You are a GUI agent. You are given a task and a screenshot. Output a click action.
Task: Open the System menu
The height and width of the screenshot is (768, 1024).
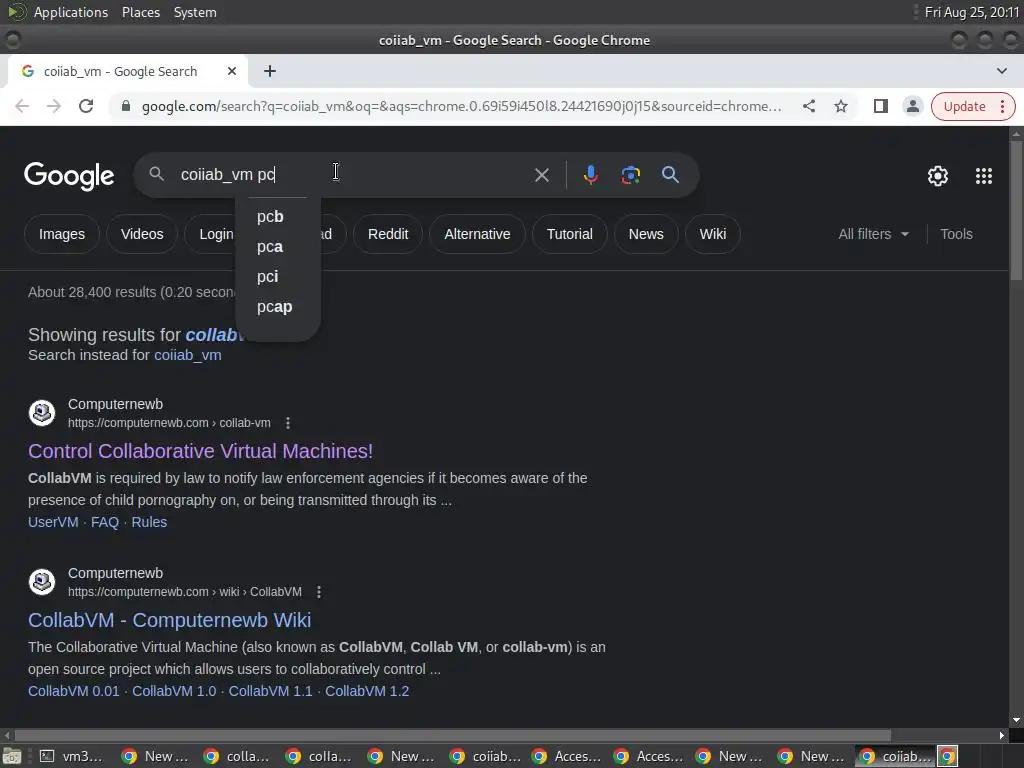(195, 12)
